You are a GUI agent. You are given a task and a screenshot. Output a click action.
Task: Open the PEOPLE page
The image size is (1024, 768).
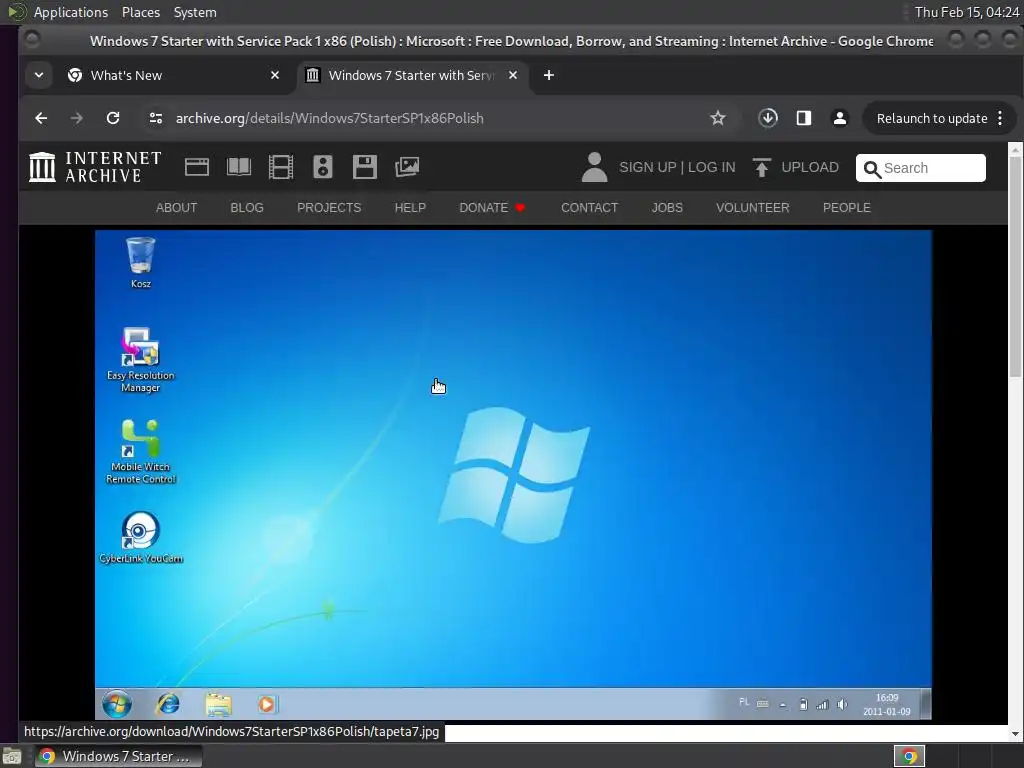point(846,208)
